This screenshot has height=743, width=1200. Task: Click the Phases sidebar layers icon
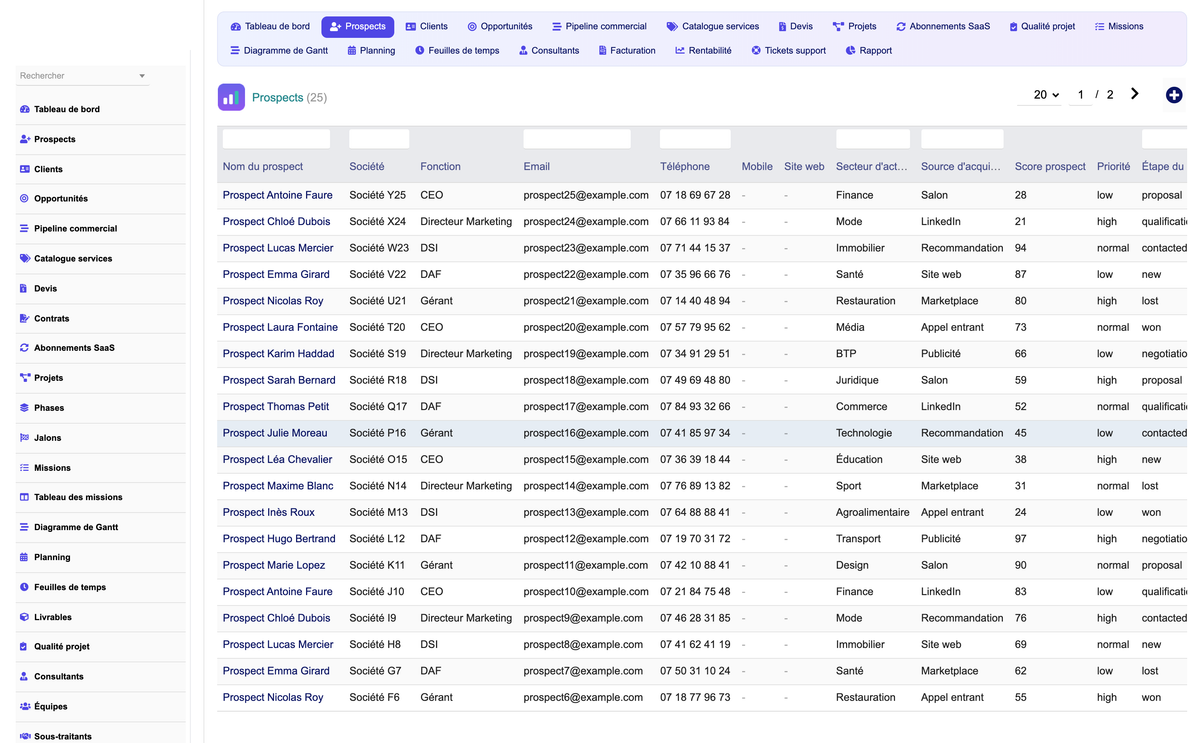pos(25,408)
